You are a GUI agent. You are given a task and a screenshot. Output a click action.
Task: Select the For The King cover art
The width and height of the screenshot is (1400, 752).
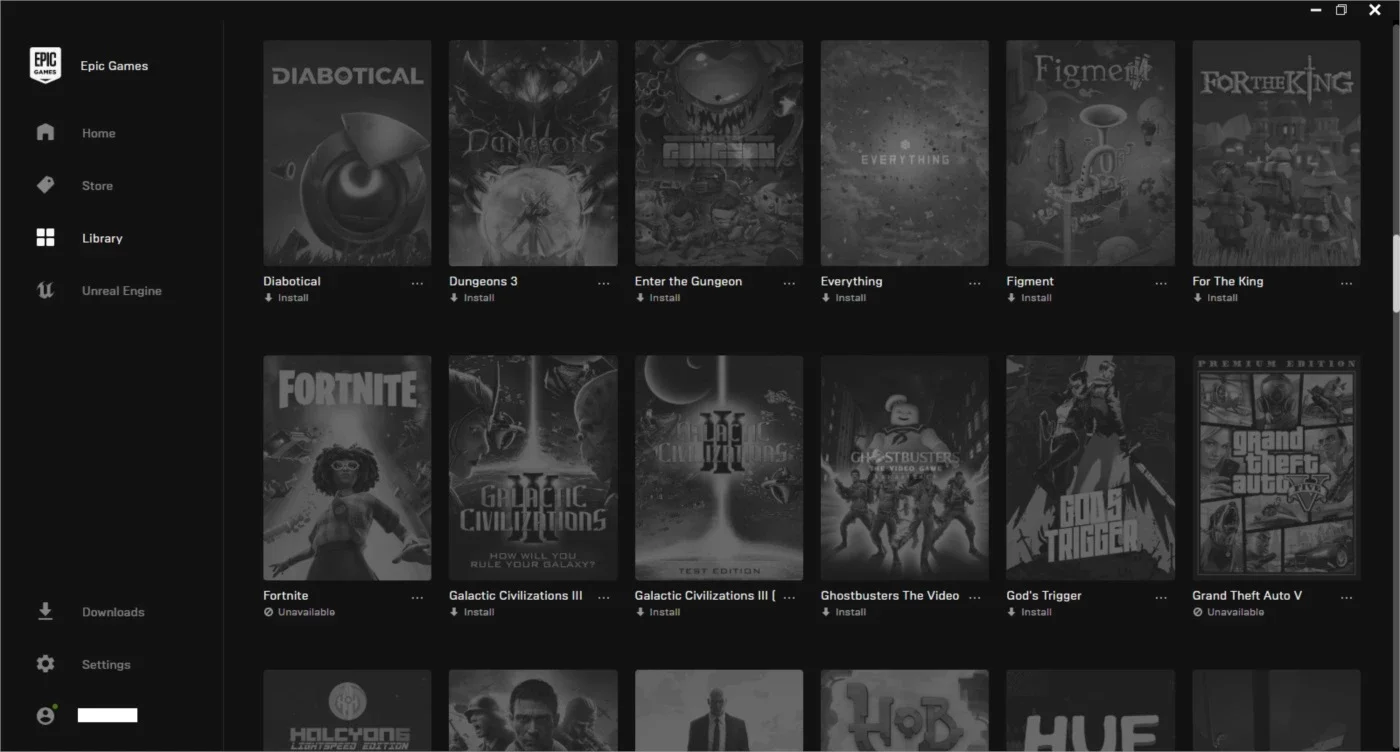pyautogui.click(x=1276, y=153)
